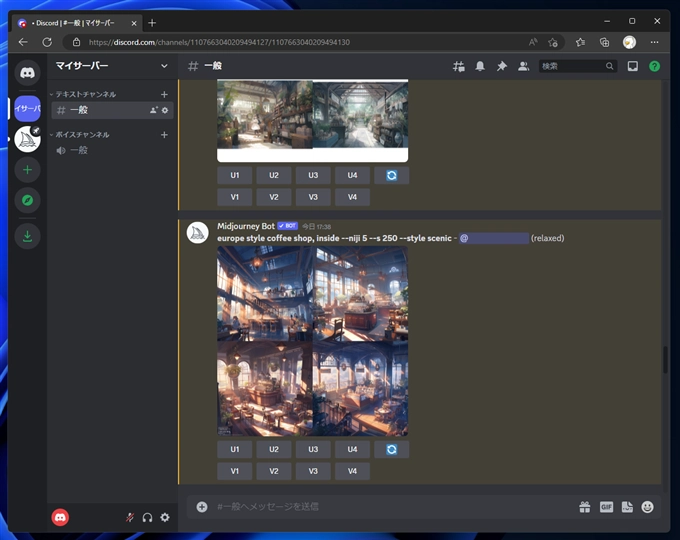Create voice channel plus next to ボイスチャンネル
Image resolution: width=680 pixels, height=540 pixels.
pos(164,135)
